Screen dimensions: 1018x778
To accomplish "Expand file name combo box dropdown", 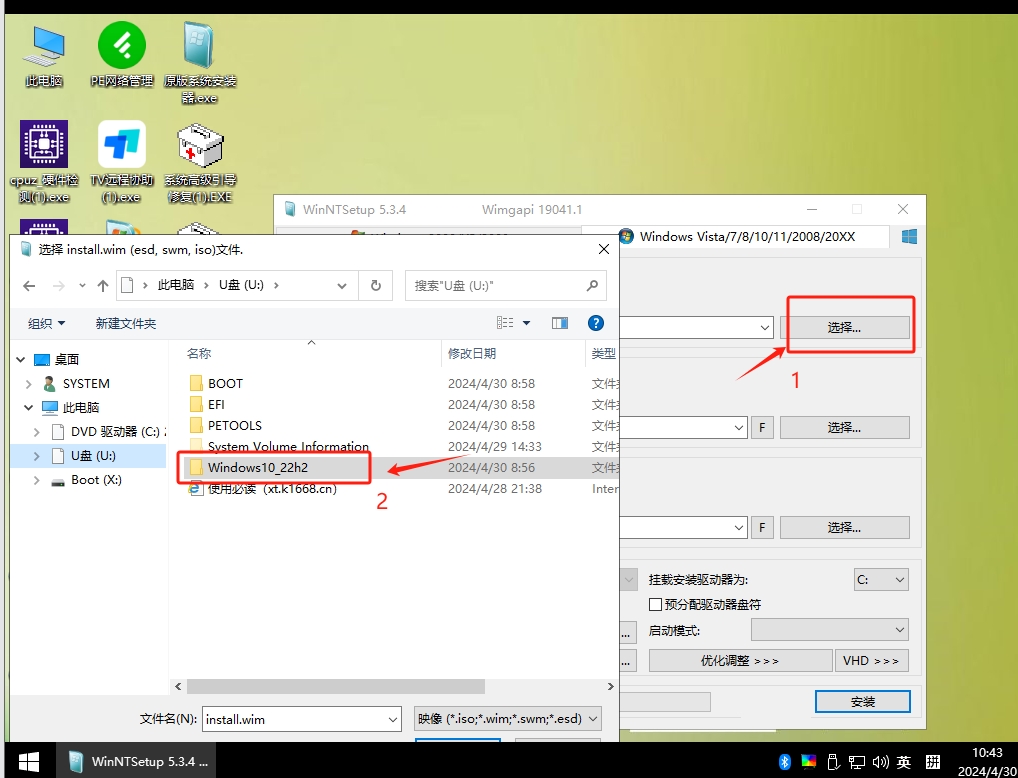I will [x=393, y=720].
